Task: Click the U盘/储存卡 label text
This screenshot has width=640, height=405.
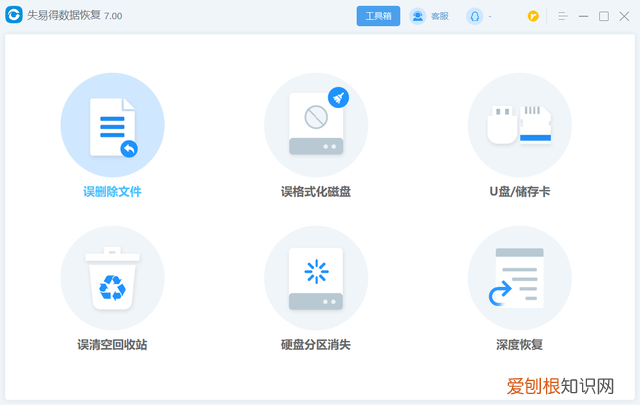Action: 520,191
